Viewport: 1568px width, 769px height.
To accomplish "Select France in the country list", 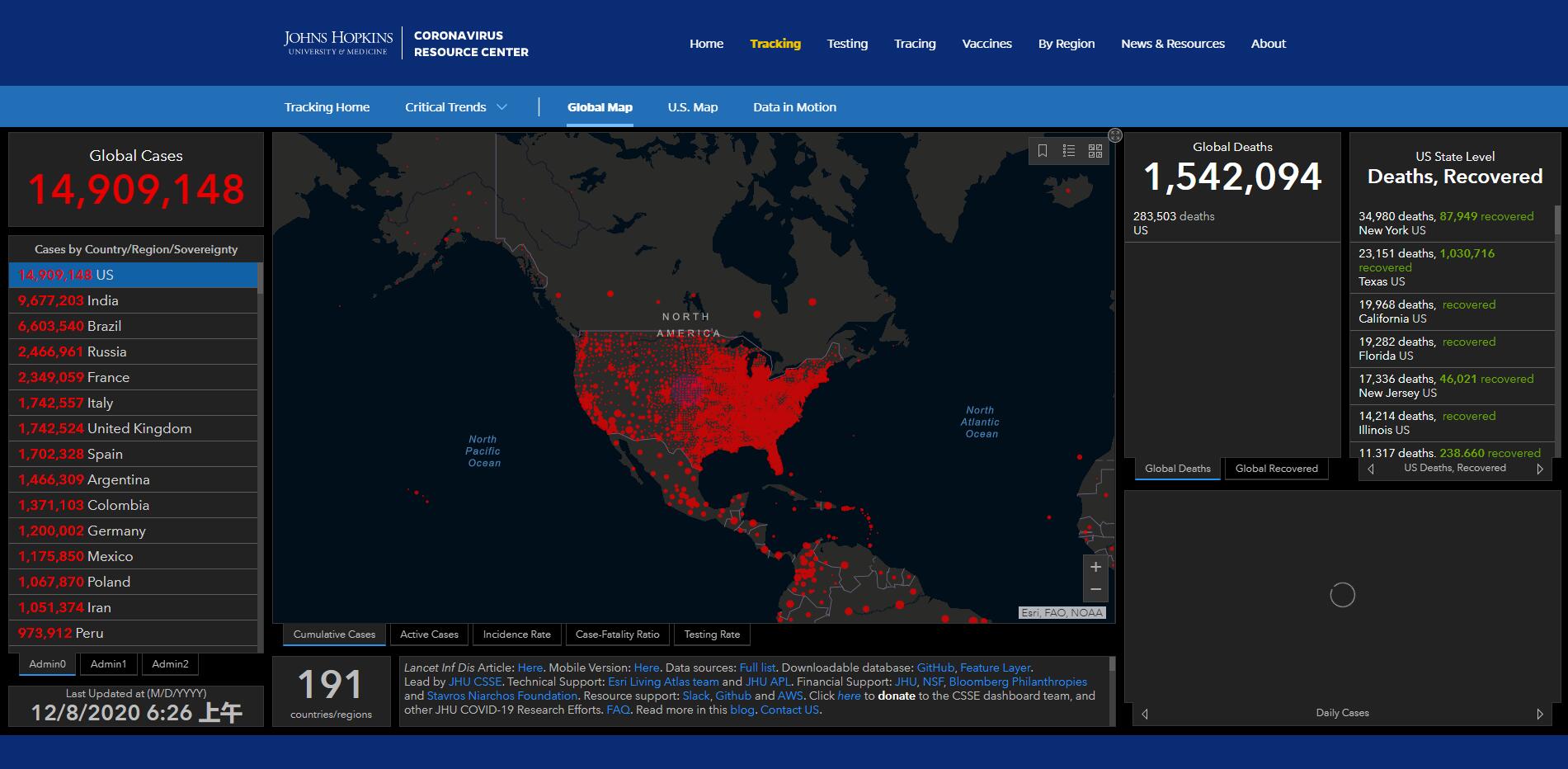I will (133, 377).
